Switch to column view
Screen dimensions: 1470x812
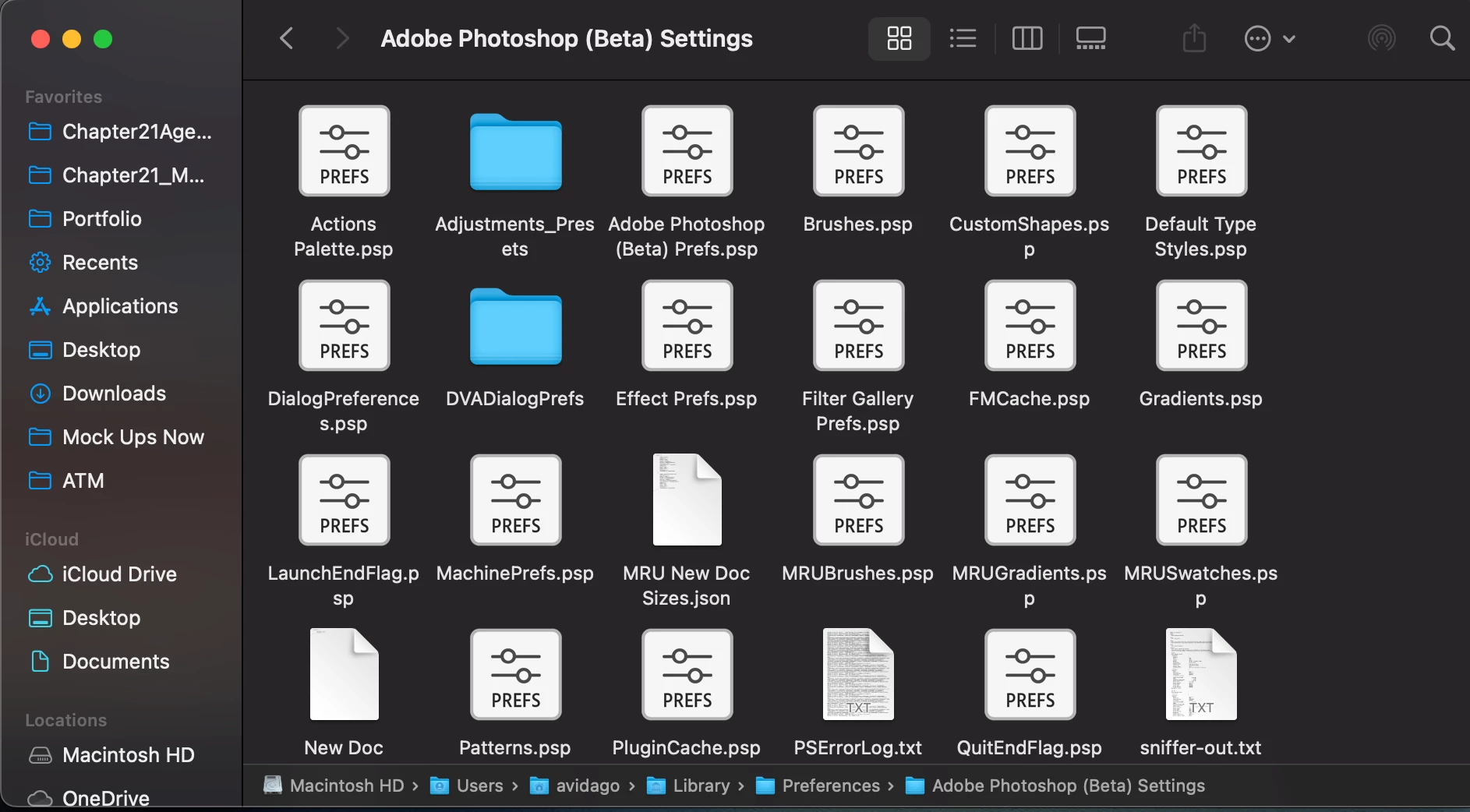(x=1027, y=38)
